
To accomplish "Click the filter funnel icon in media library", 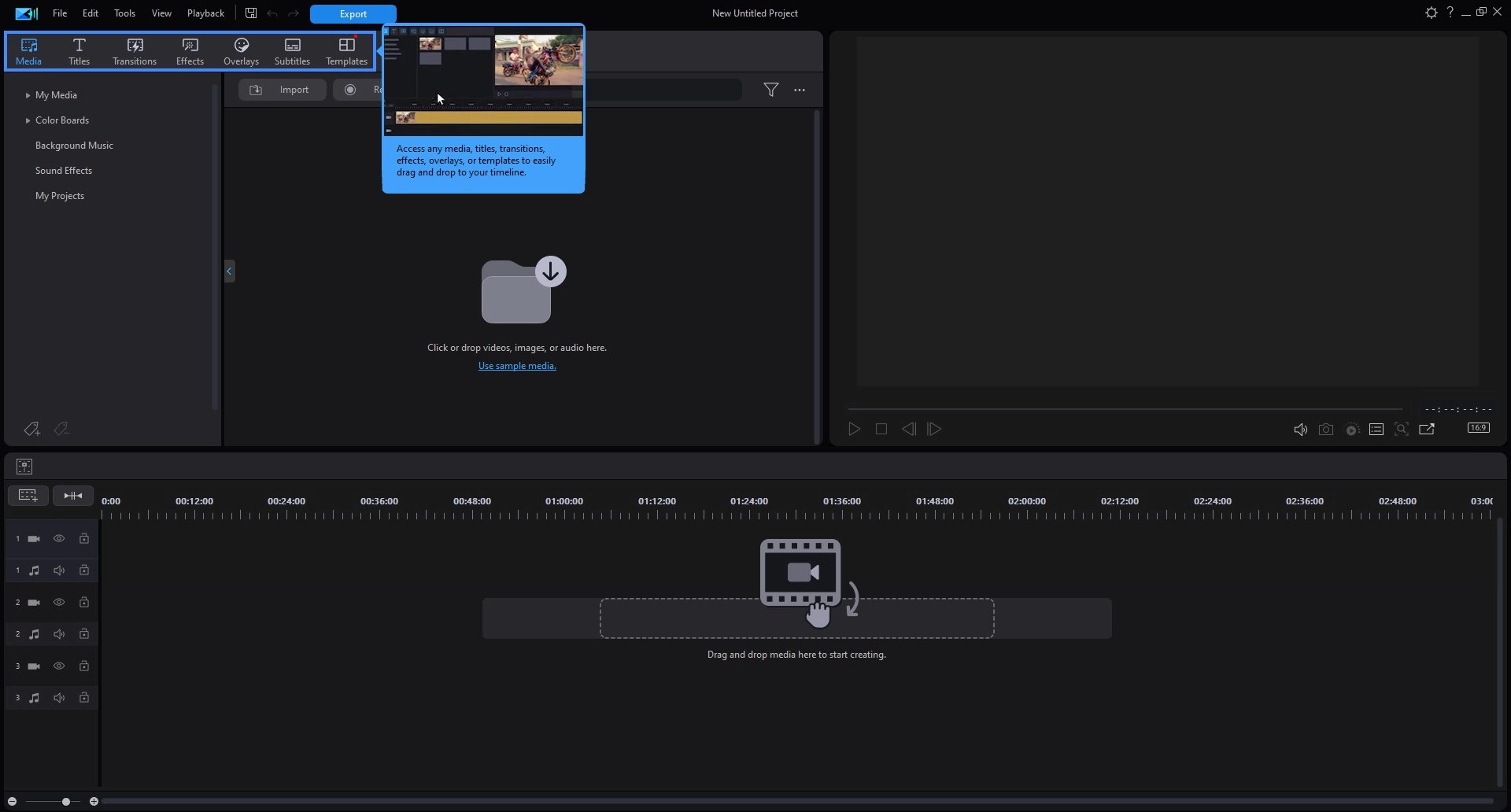I will tap(771, 90).
